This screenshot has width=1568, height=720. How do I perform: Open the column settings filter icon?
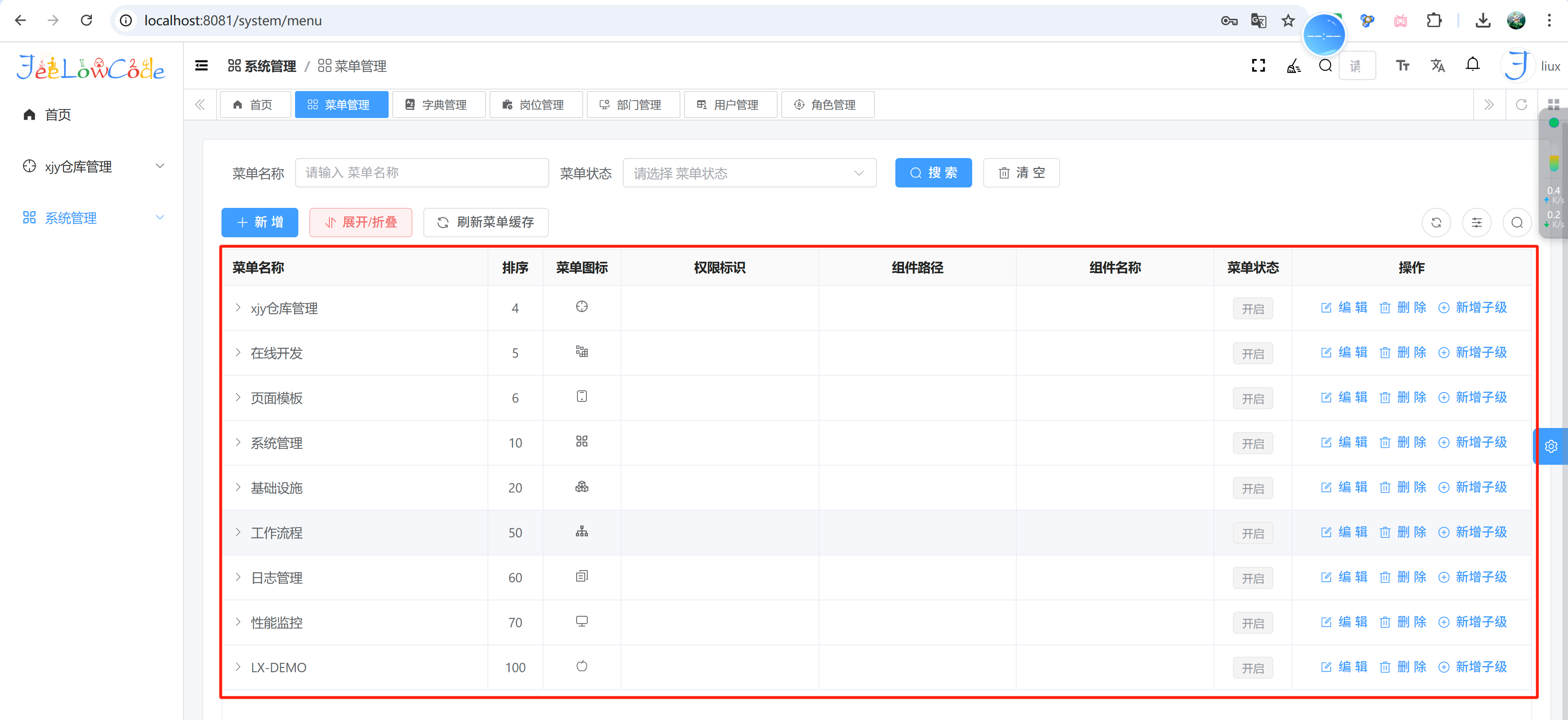pyautogui.click(x=1476, y=223)
